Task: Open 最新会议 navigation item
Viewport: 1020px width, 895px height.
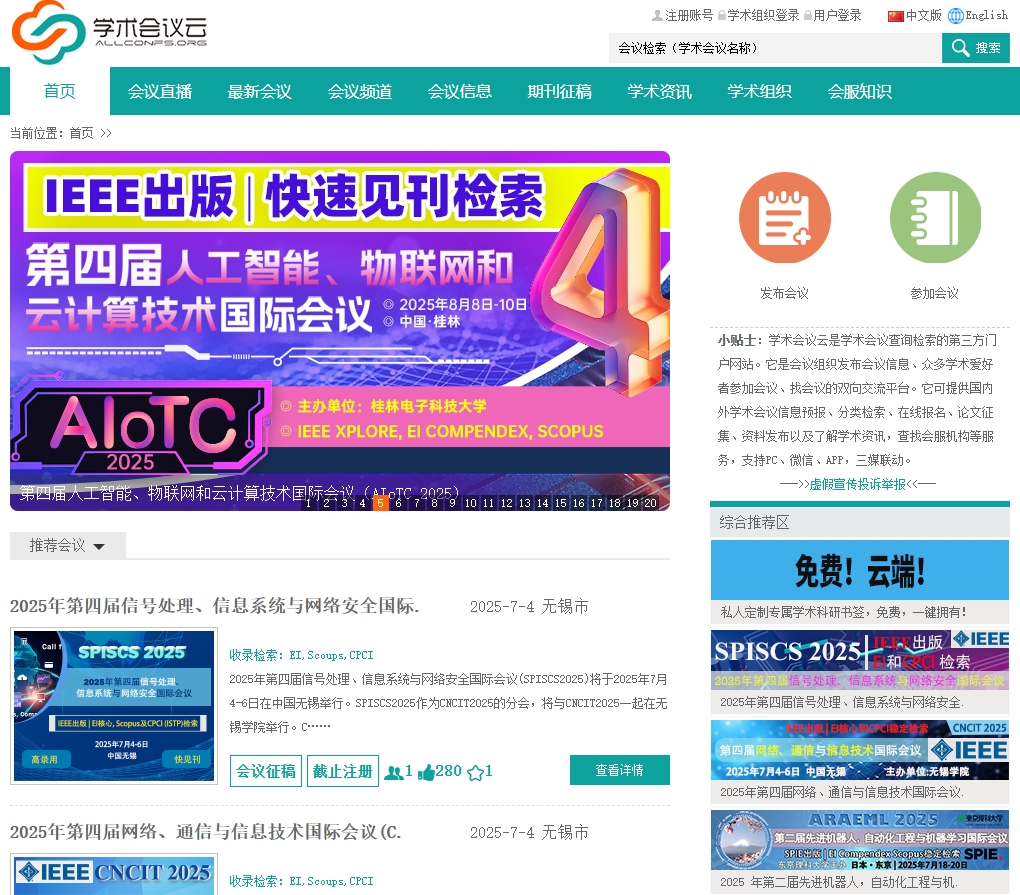Action: 260,92
